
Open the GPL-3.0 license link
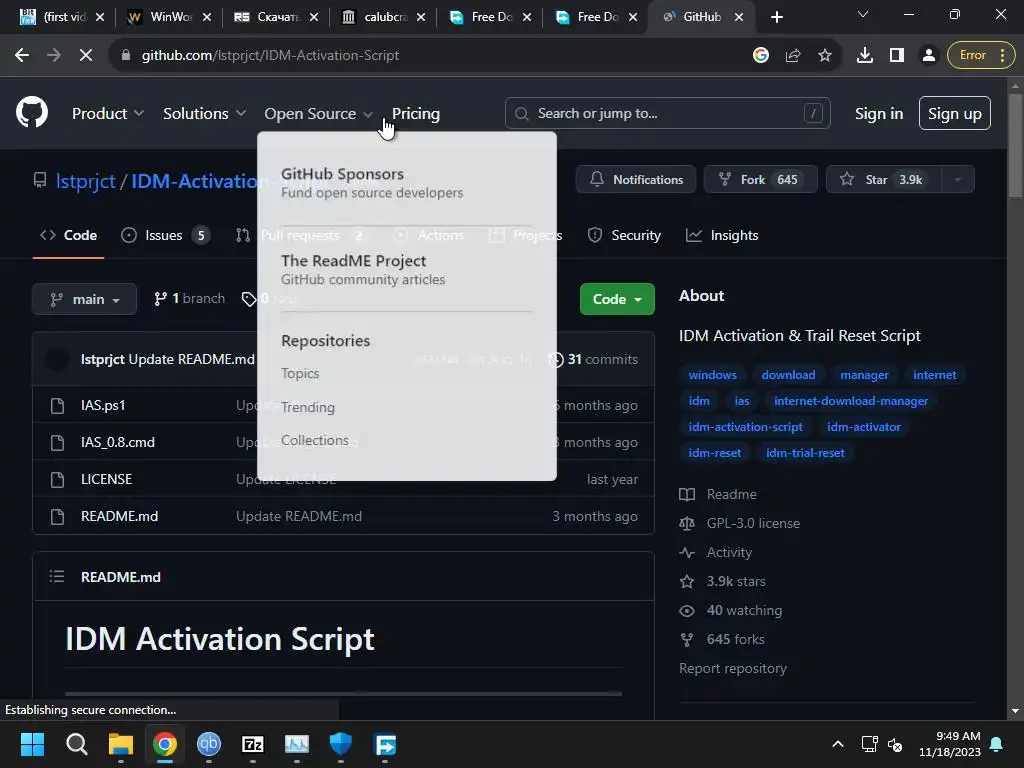tap(740, 524)
